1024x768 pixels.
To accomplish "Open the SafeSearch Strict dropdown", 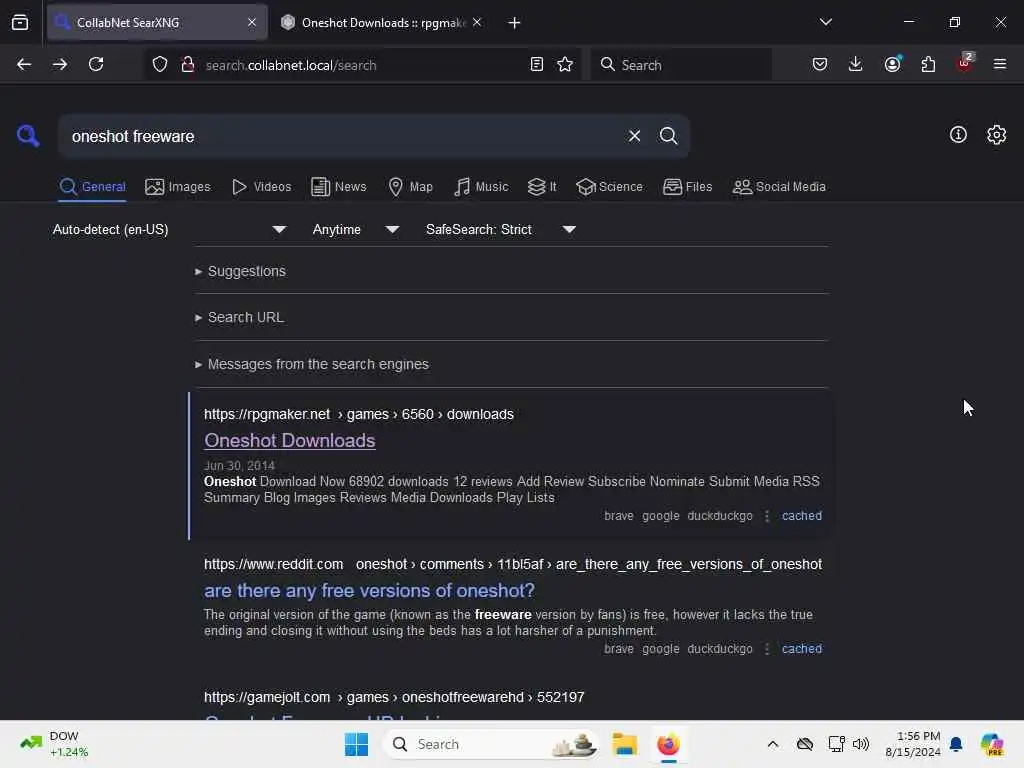I will [x=501, y=229].
